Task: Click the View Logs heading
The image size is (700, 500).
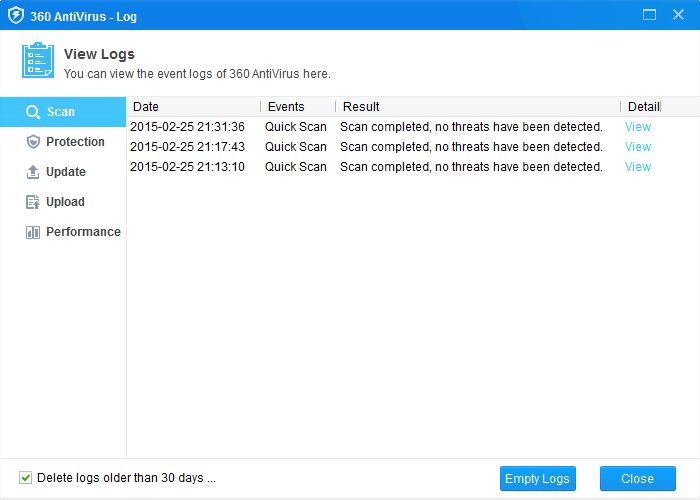Action: point(99,54)
